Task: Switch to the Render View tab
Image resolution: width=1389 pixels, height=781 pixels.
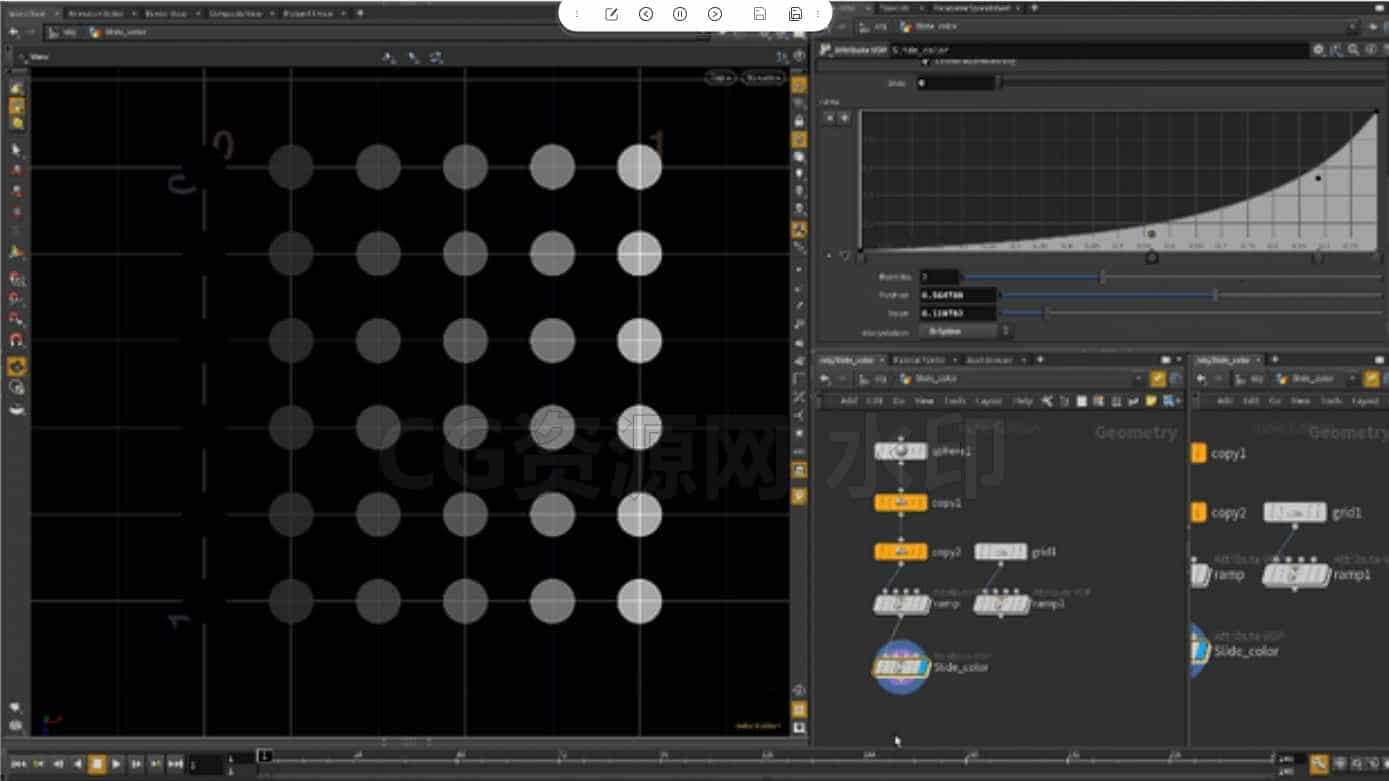Action: (165, 14)
